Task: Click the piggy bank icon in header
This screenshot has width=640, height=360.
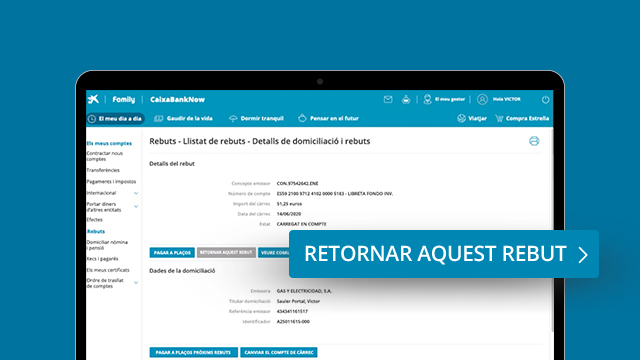Action: 406,99
